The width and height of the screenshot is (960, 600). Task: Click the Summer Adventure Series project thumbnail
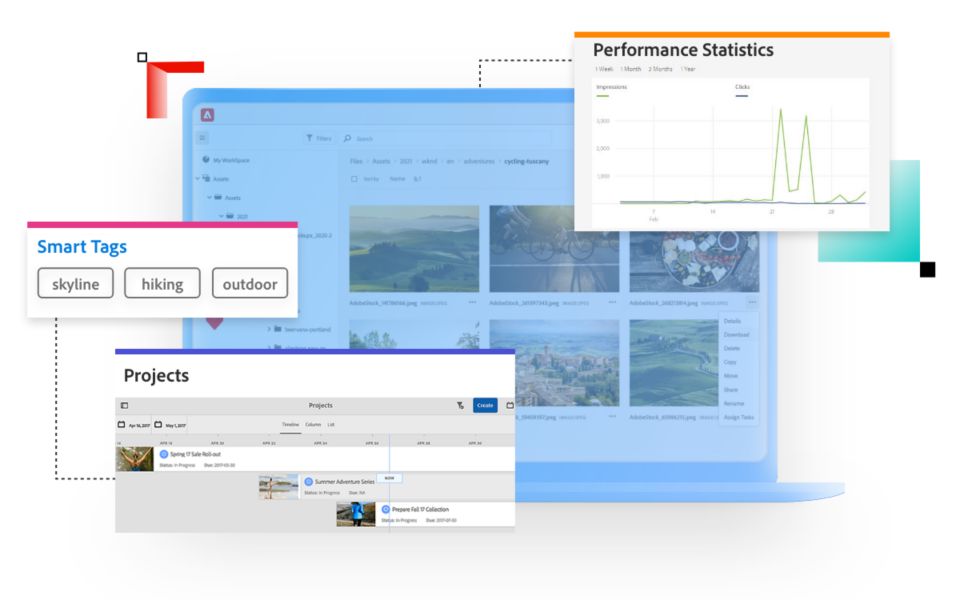(279, 486)
